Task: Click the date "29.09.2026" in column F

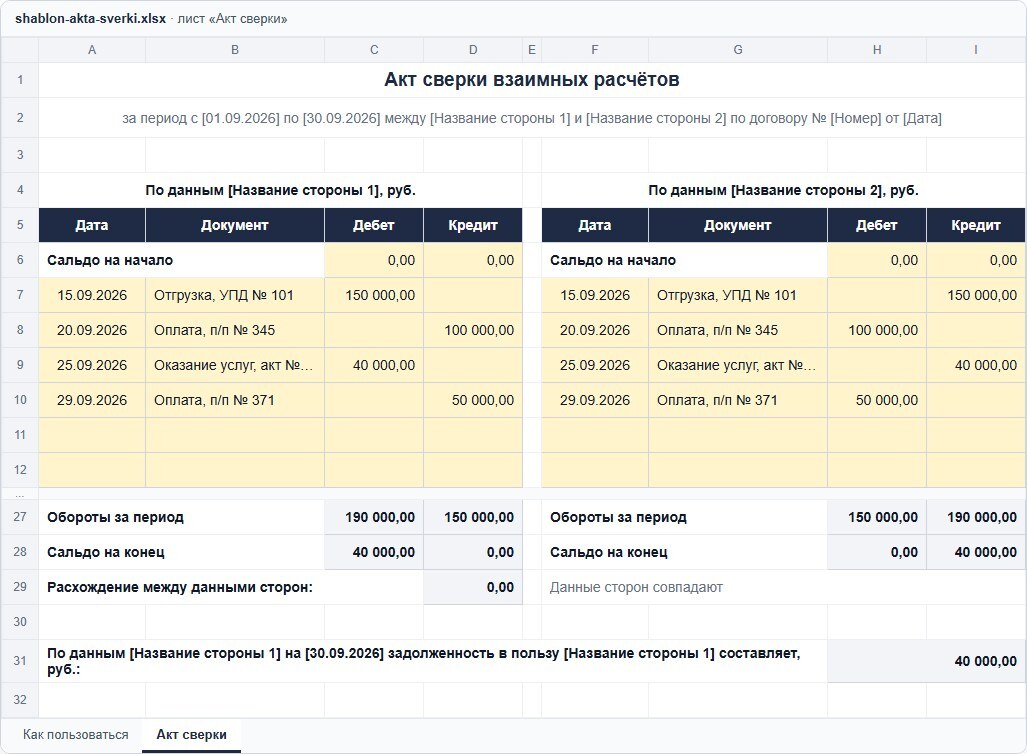Action: [x=595, y=400]
